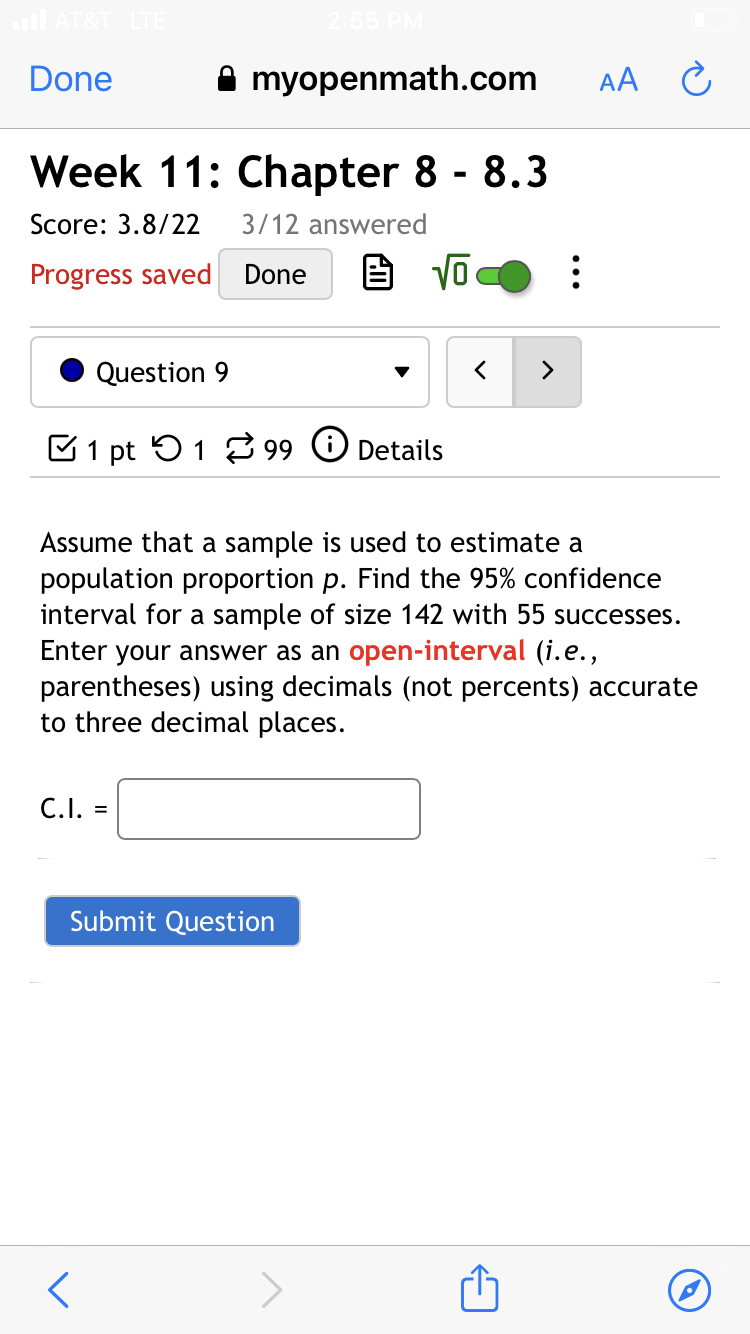Select the filled radio dot beside Question 9
750x1334 pixels.
(x=70, y=372)
